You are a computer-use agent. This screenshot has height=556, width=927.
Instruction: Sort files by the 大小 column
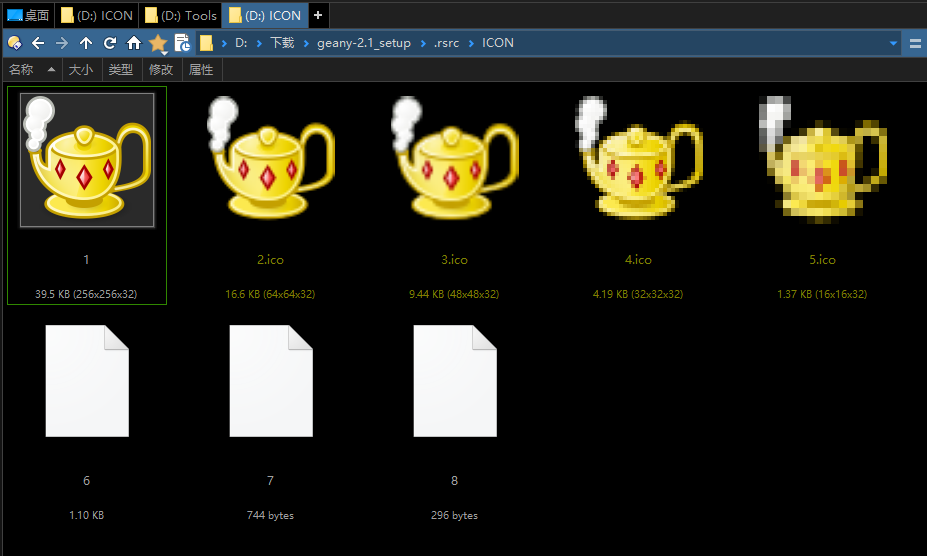pyautogui.click(x=80, y=69)
